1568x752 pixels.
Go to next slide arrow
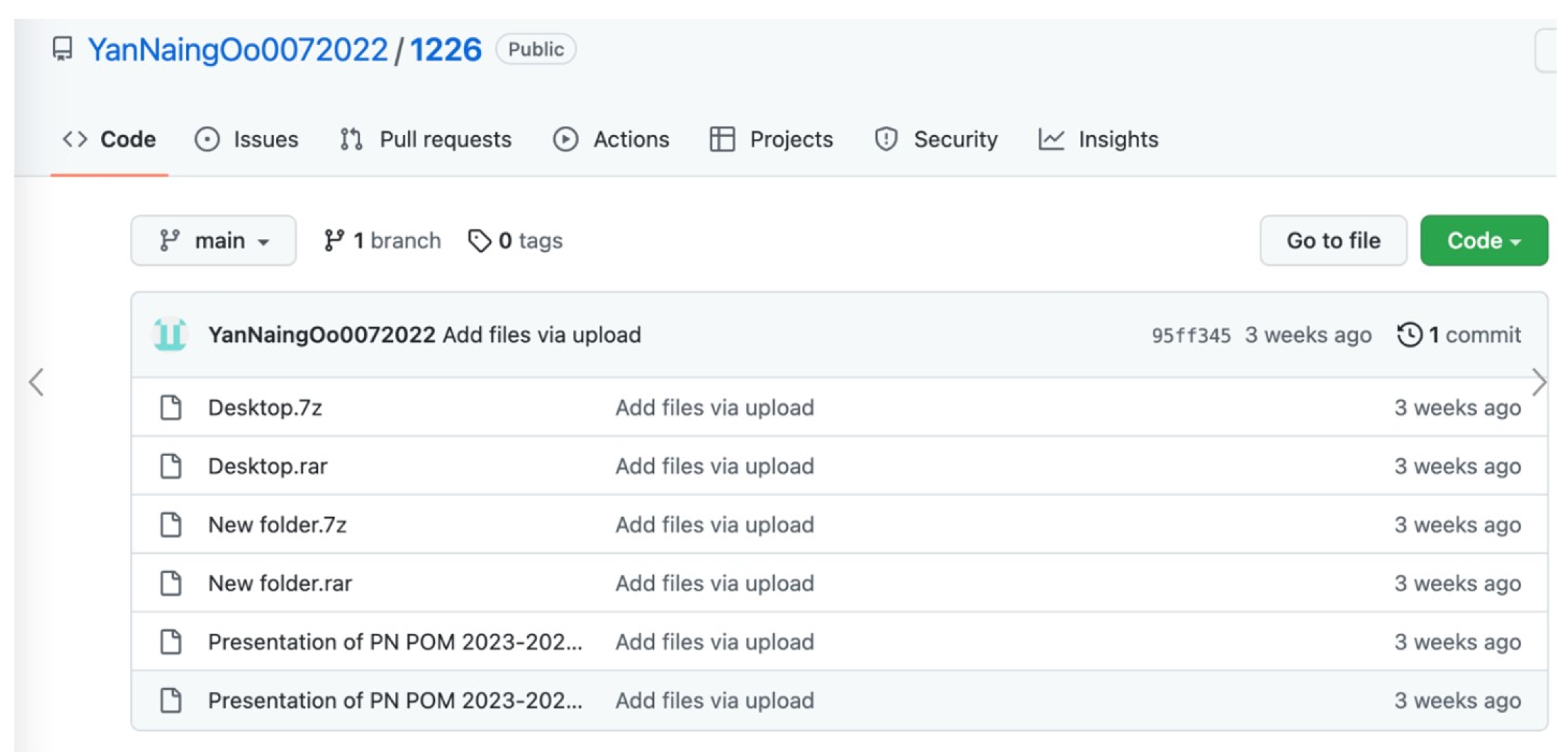tap(1539, 382)
